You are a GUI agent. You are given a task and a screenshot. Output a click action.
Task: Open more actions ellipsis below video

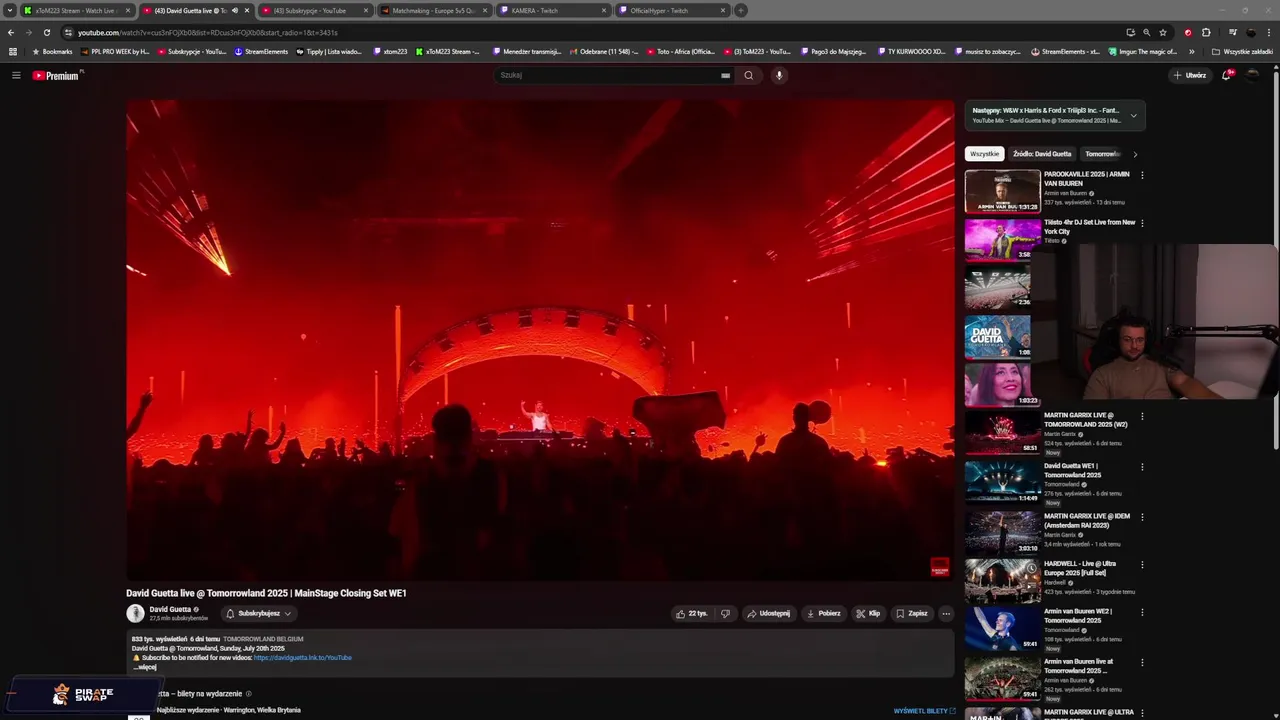click(946, 613)
